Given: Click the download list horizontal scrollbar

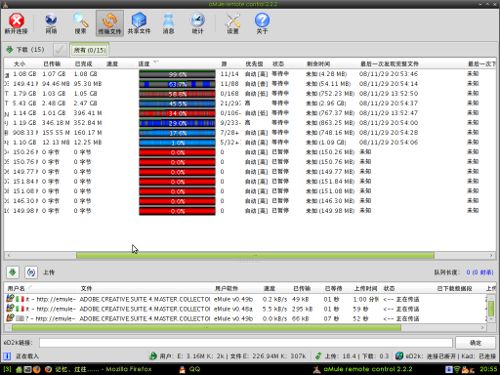Looking at the screenshot, I should coord(255,256).
